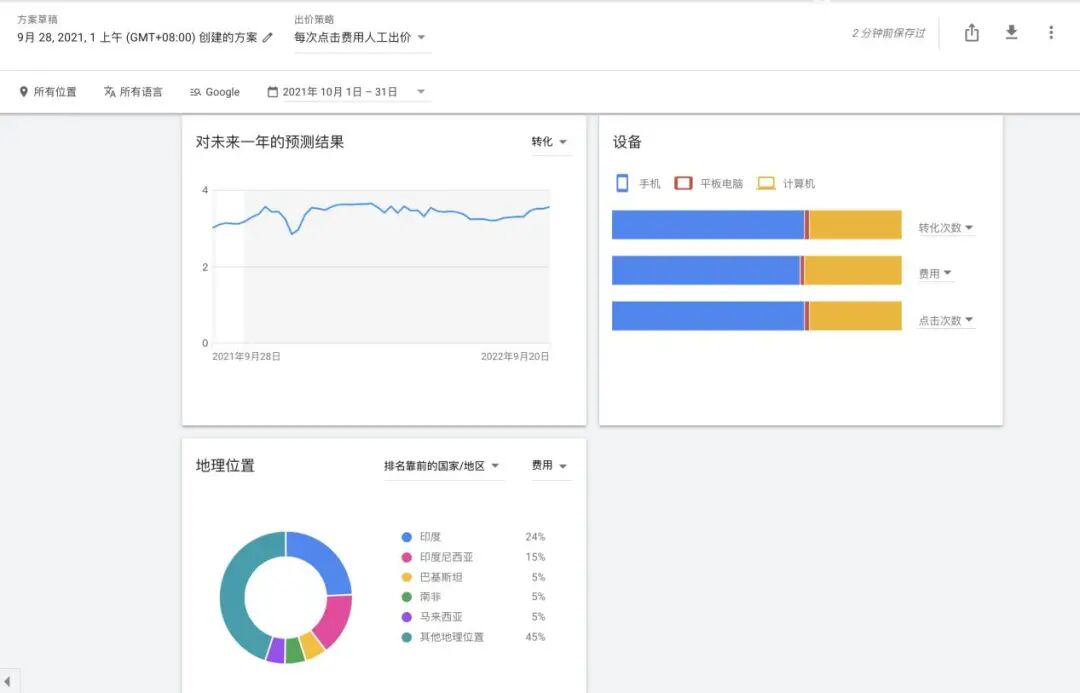Click the download forecast icon

tap(1011, 32)
